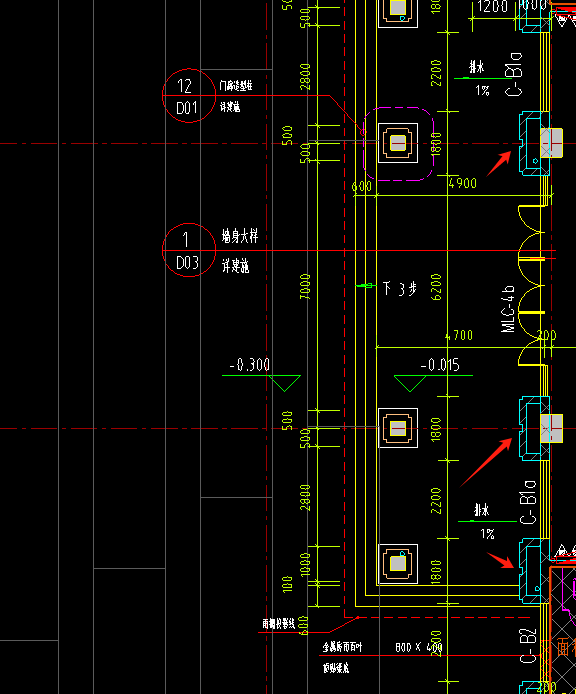Select the -0.300 elevation value
The height and width of the screenshot is (694, 576).
click(x=250, y=365)
